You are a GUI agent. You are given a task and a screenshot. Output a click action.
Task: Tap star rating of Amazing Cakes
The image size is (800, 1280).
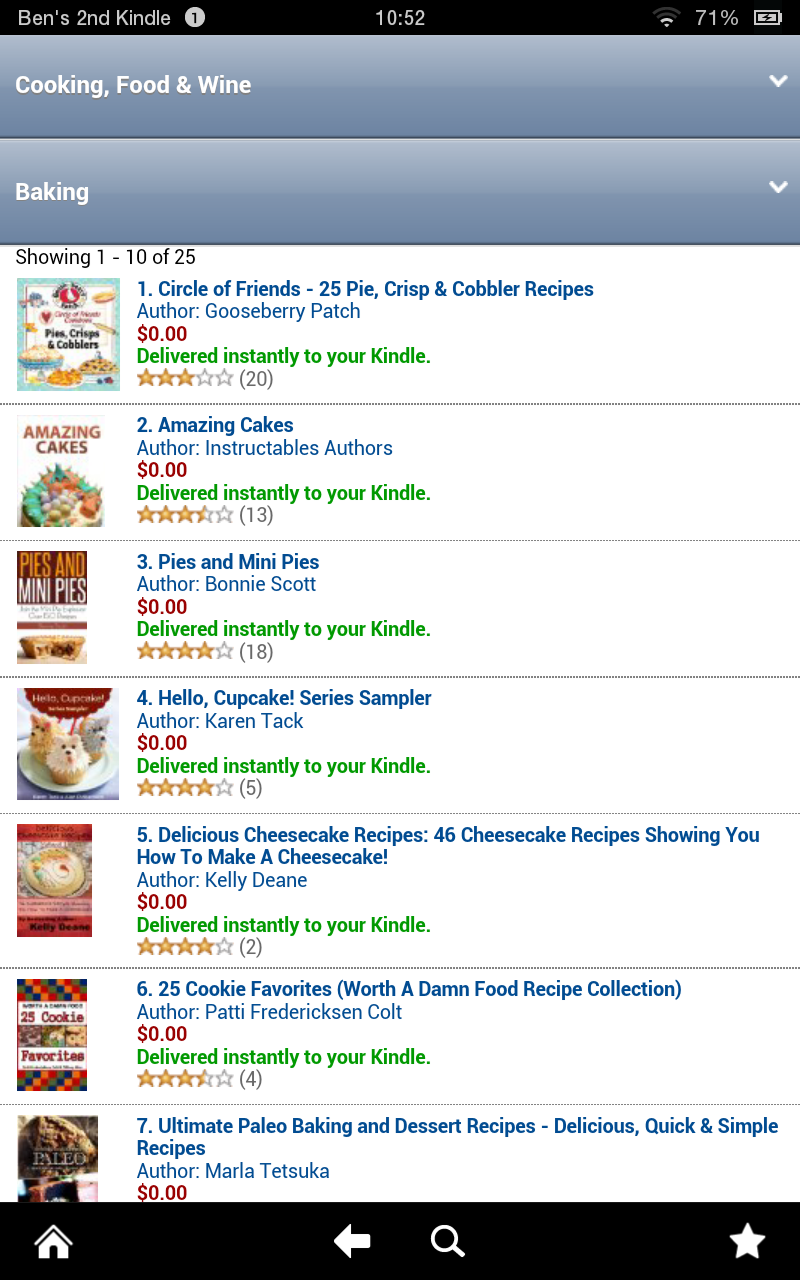185,515
